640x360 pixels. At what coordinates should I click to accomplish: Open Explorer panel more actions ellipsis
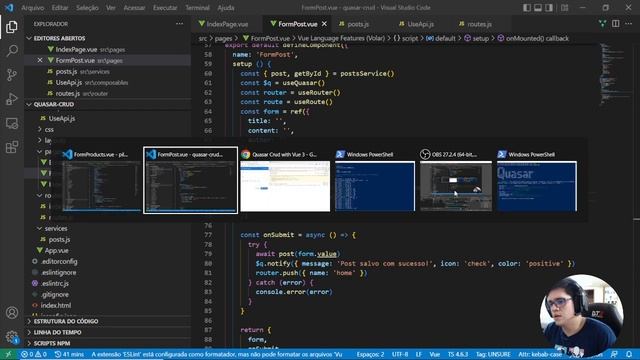[179, 24]
